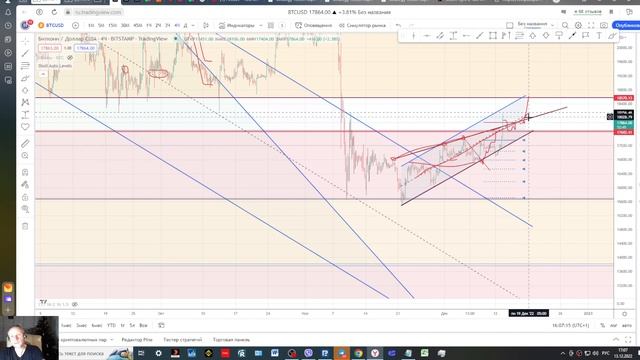Select the crosshair cursor tool
Viewport: 640px width, 360px height.
point(25,41)
